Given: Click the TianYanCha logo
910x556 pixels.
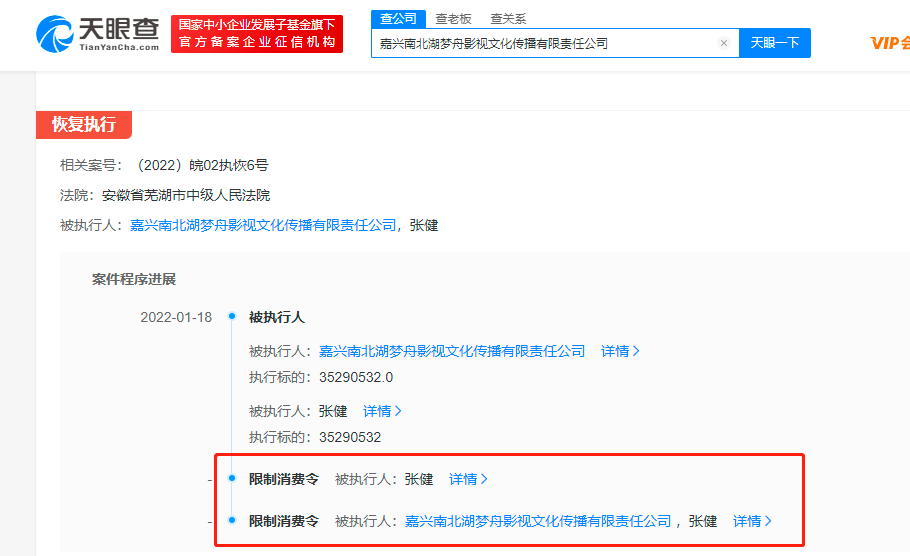Looking at the screenshot, I should 98,34.
